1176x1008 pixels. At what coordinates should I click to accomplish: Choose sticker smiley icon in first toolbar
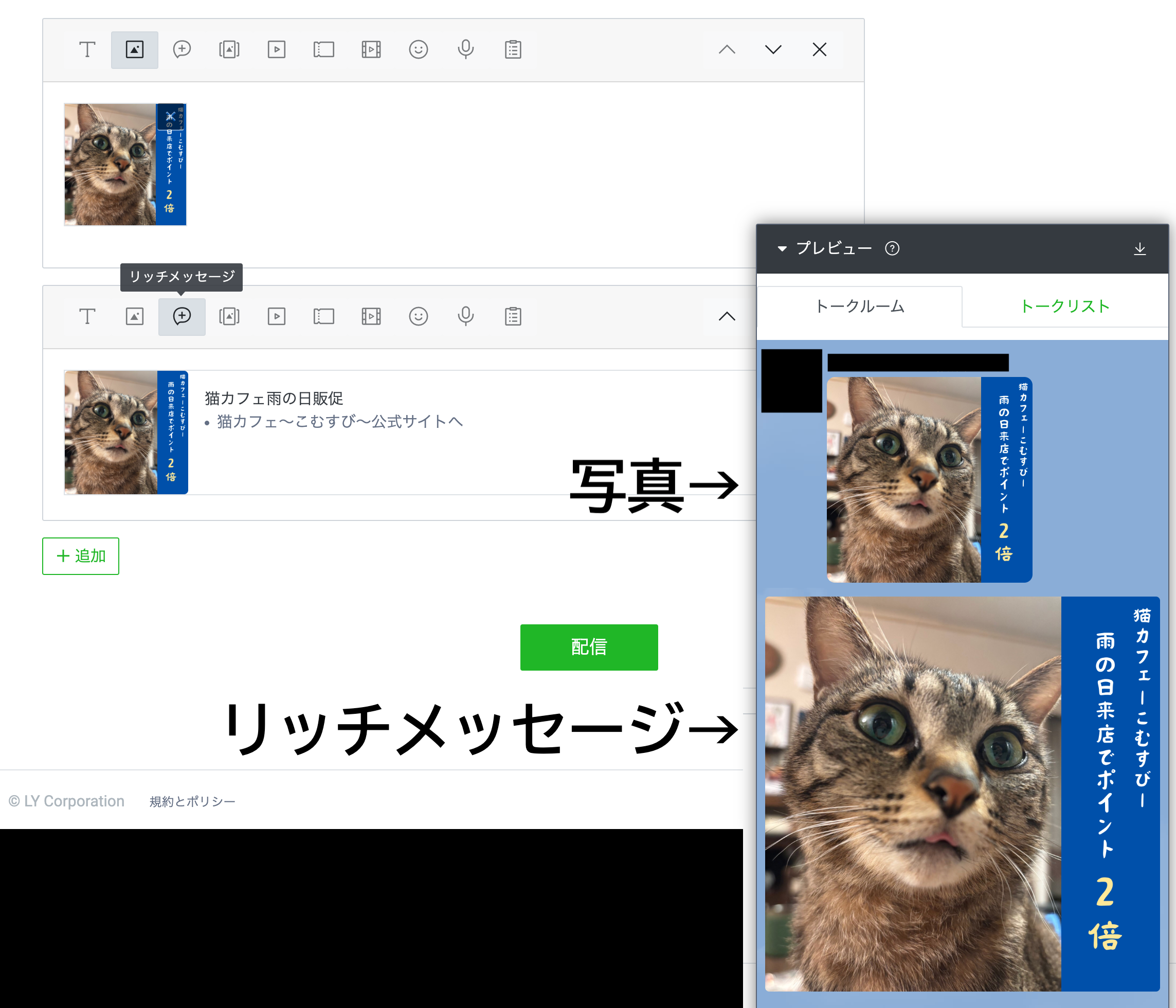(418, 50)
